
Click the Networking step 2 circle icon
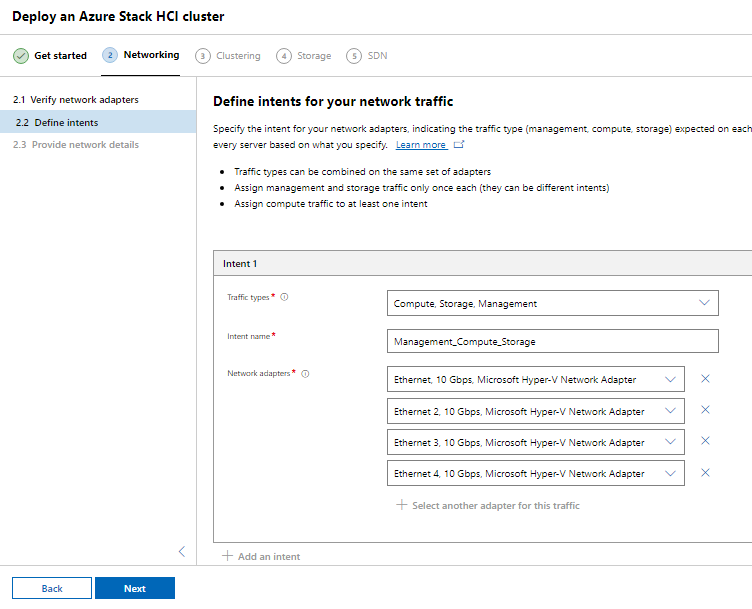(110, 55)
